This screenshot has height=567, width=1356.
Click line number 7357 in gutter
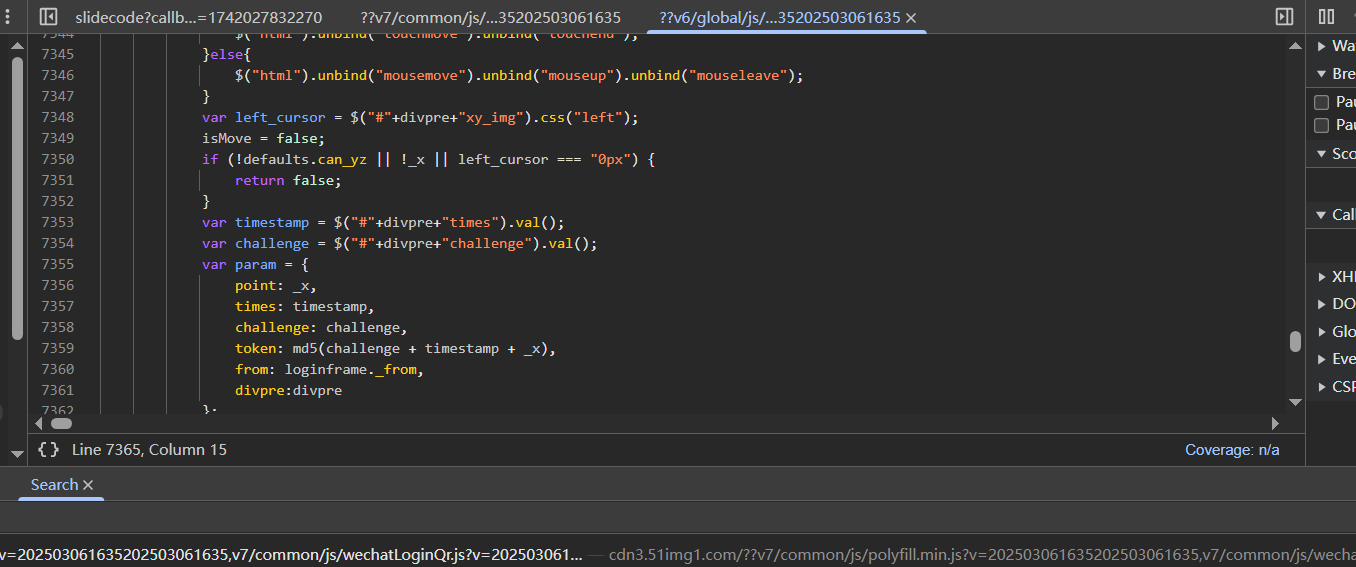point(57,306)
